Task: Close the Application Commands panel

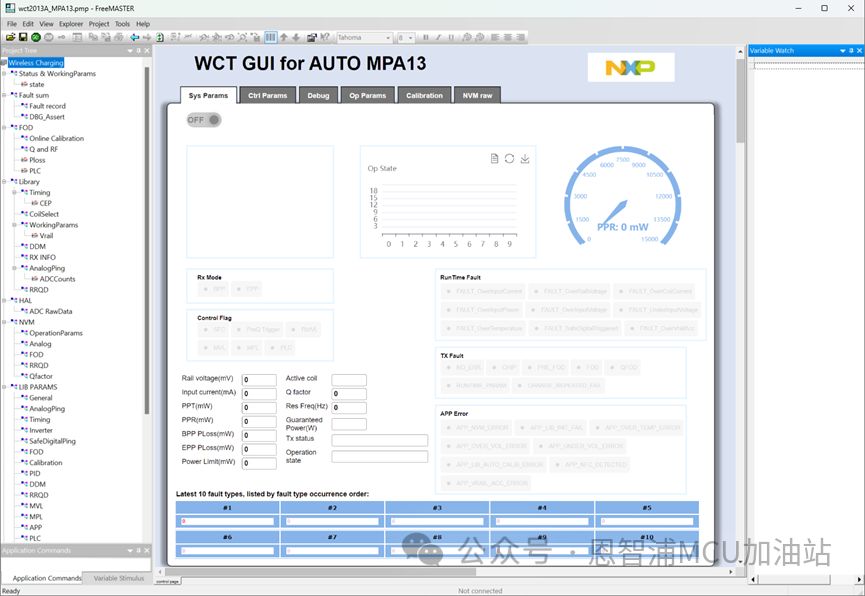Action: point(147,551)
